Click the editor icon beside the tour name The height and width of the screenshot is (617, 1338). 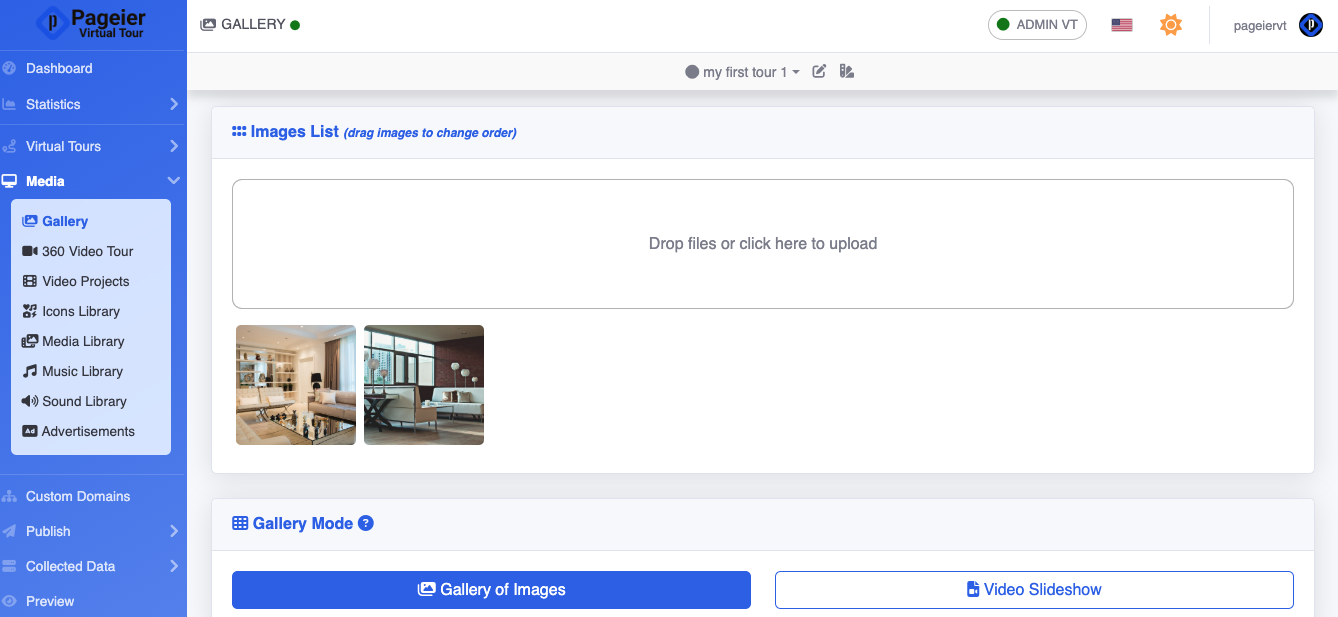(847, 71)
